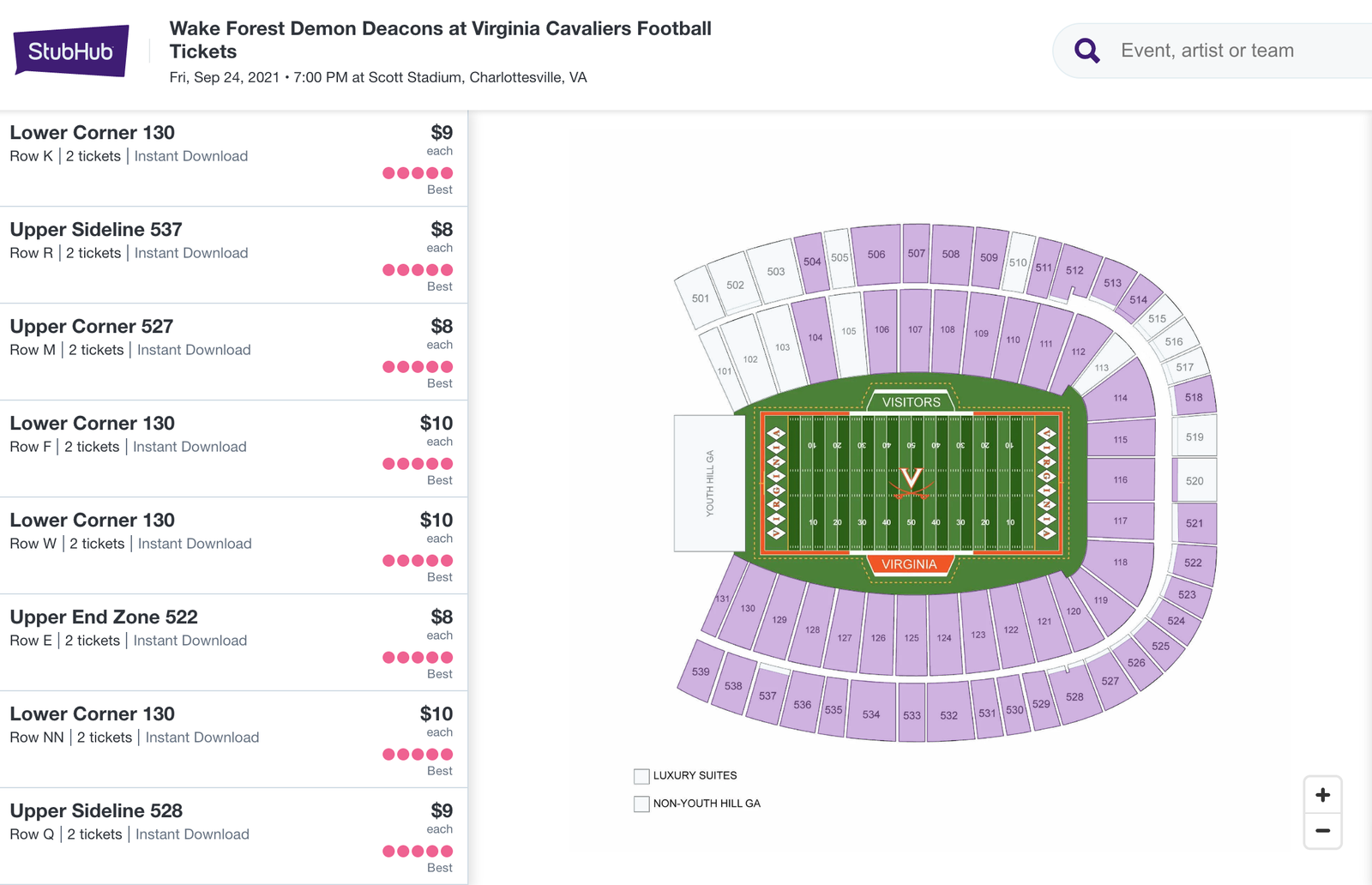
Task: Click the StubHub logo
Action: (71, 51)
